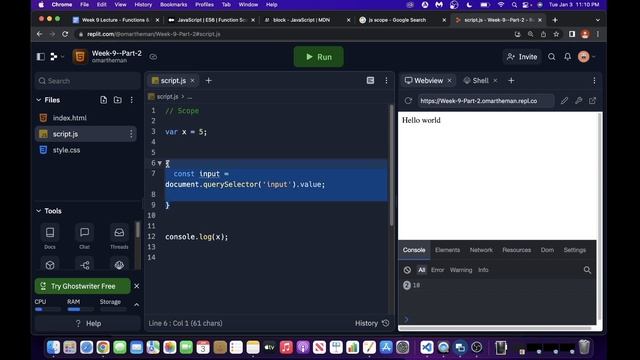Collapse the Tools section
The height and width of the screenshot is (360, 640).
click(x=39, y=211)
